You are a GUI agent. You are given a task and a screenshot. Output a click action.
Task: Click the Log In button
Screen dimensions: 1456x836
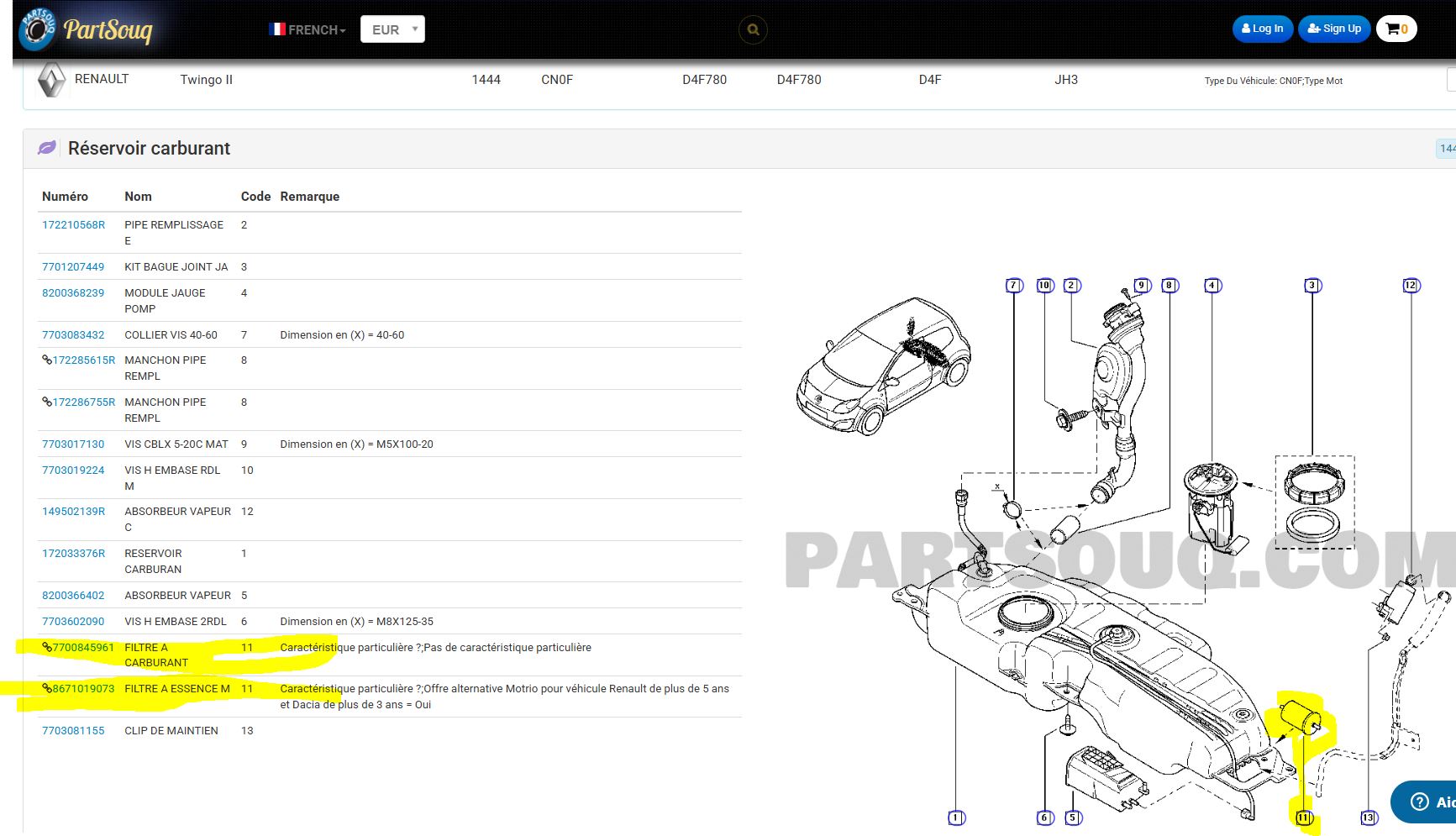pos(1263,29)
